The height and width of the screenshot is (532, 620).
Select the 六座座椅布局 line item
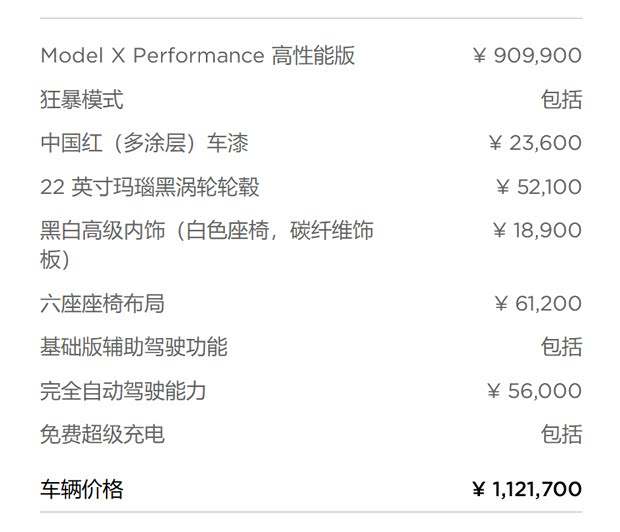102,303
